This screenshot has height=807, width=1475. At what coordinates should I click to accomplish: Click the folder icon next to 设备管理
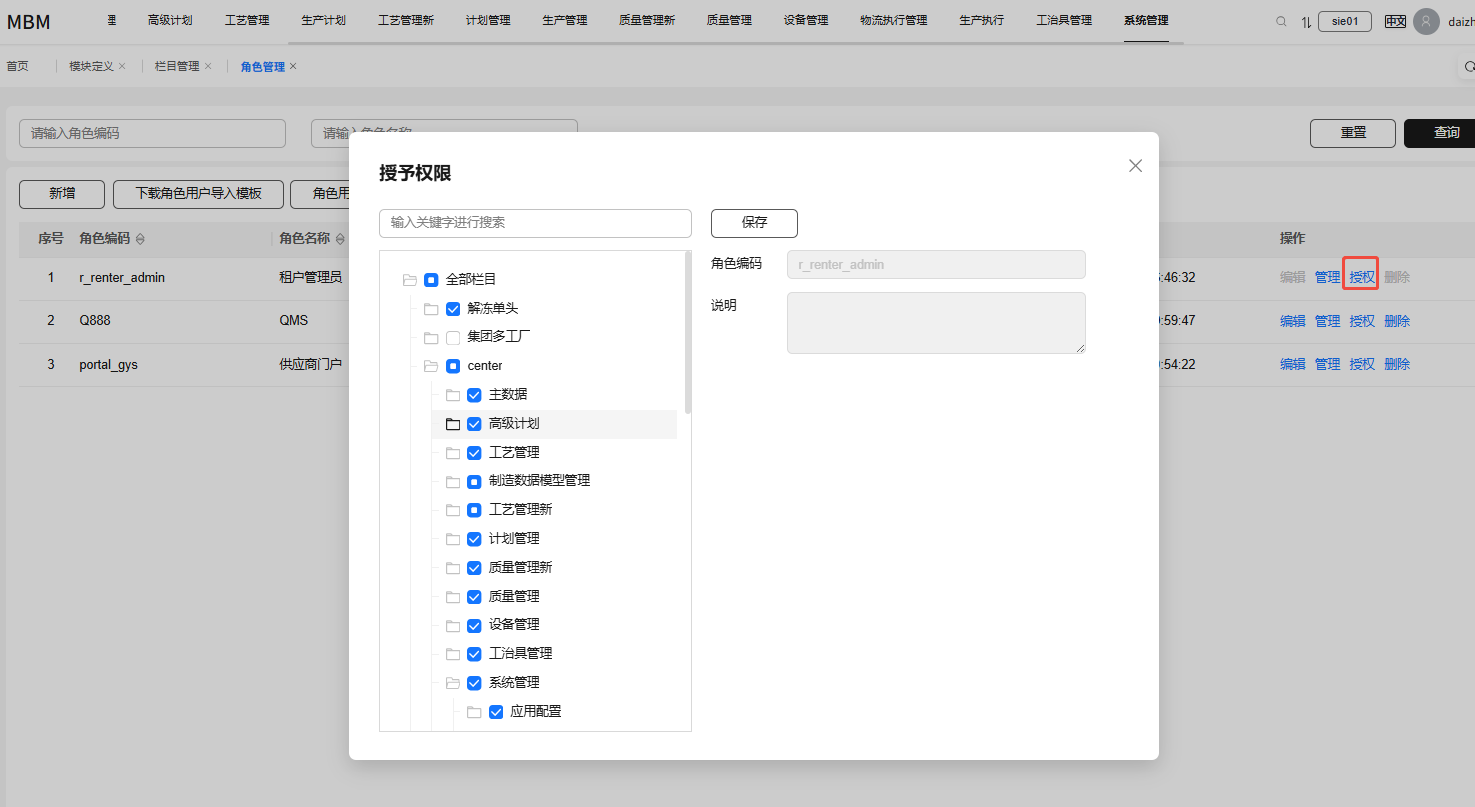pos(453,625)
